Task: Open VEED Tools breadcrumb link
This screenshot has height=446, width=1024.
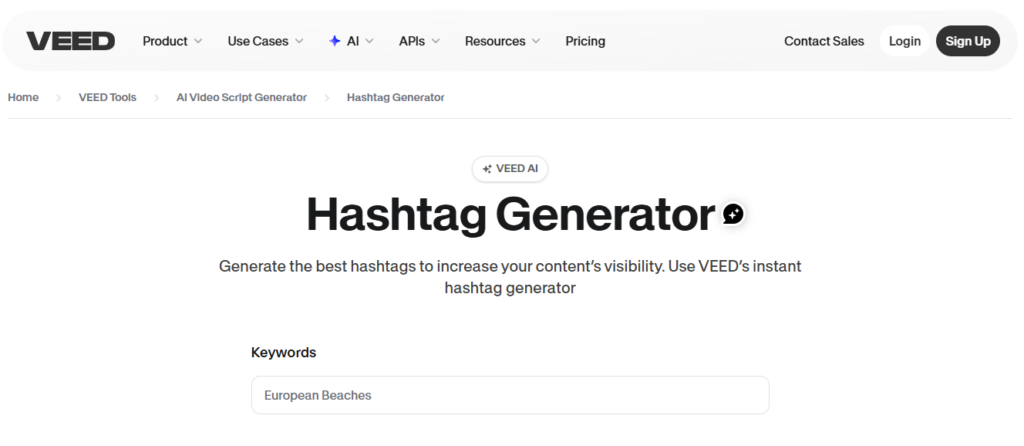Action: (x=107, y=98)
